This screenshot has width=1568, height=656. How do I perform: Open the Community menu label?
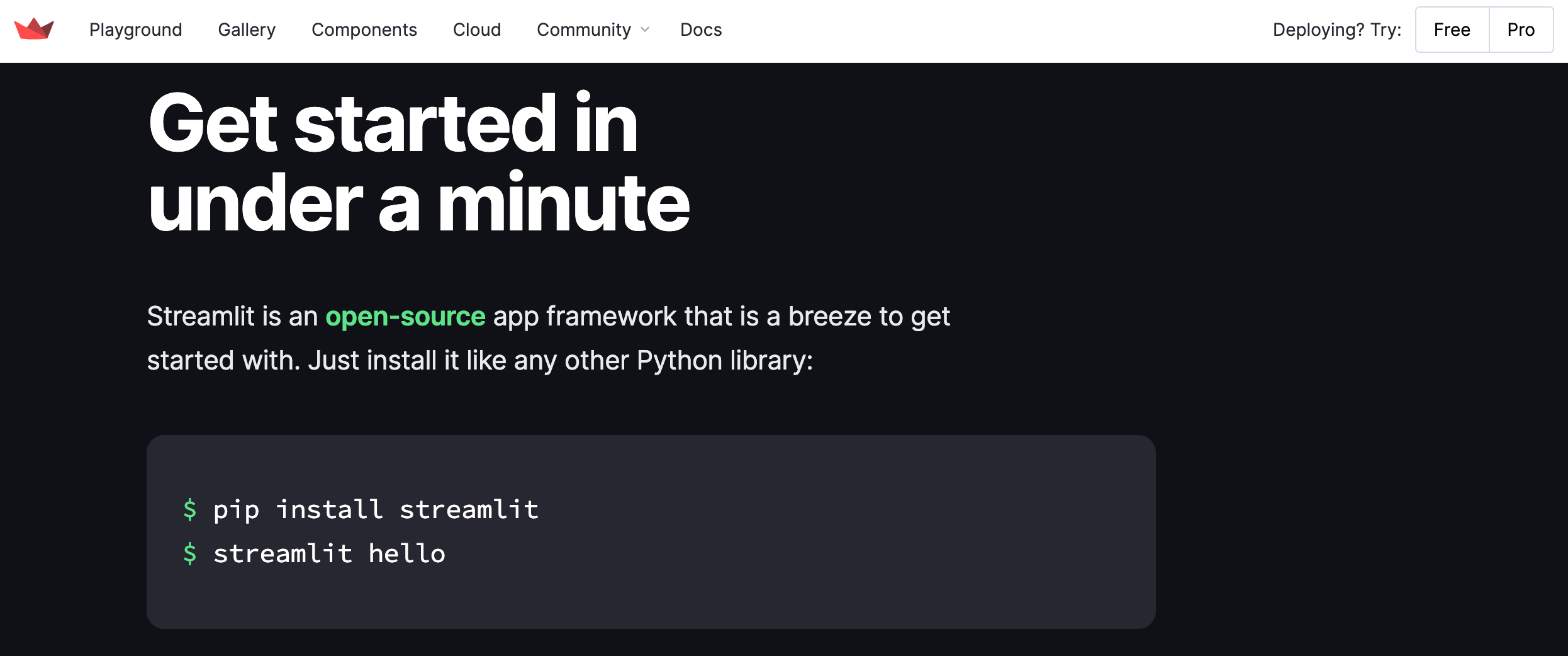click(x=583, y=30)
